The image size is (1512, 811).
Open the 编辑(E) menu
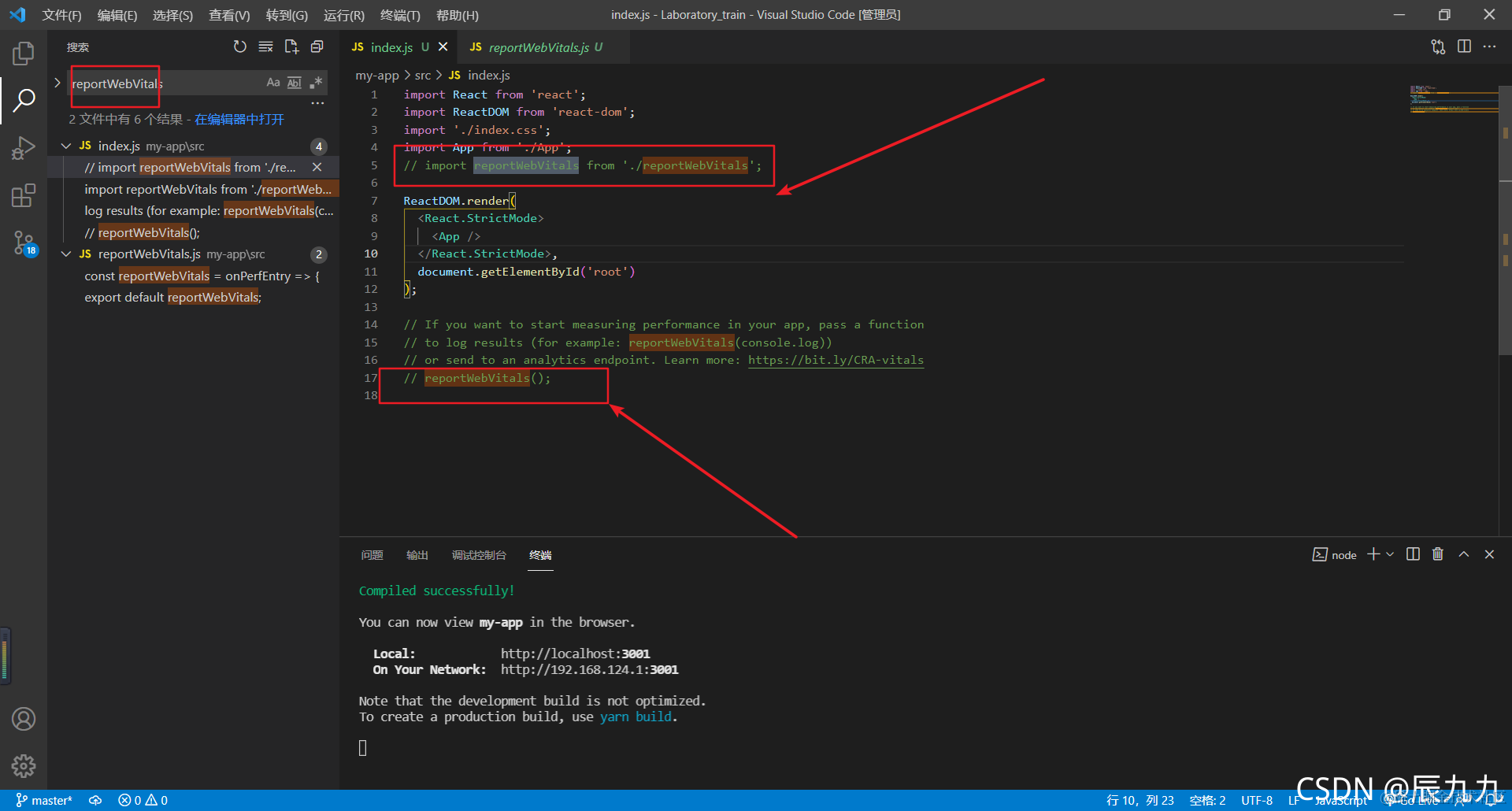[117, 15]
